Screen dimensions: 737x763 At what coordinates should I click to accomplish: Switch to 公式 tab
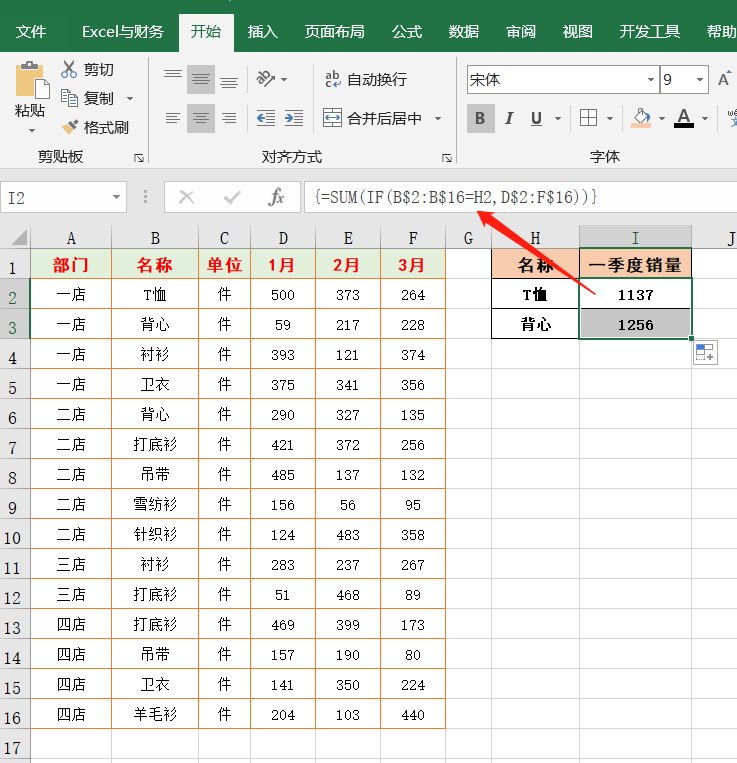point(407,32)
